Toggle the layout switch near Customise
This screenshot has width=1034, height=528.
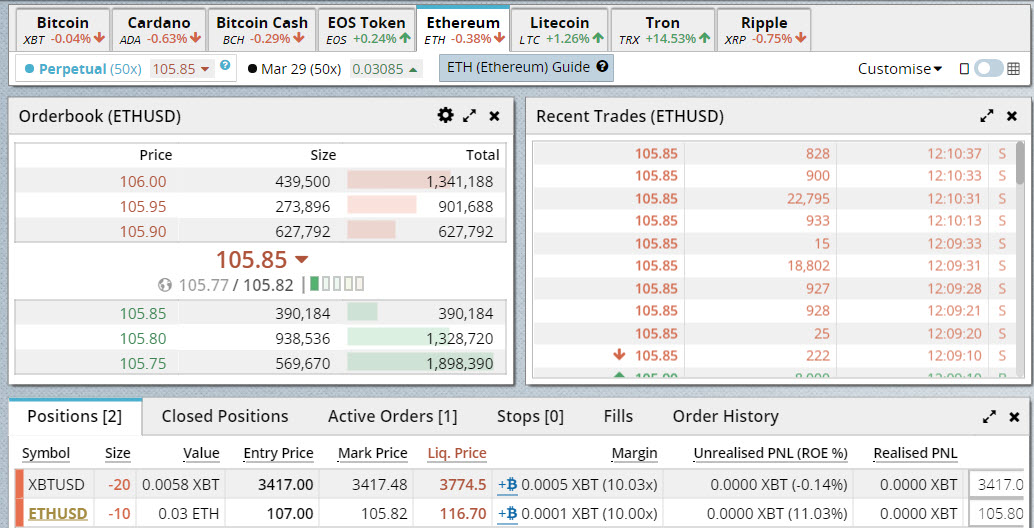tap(988, 69)
